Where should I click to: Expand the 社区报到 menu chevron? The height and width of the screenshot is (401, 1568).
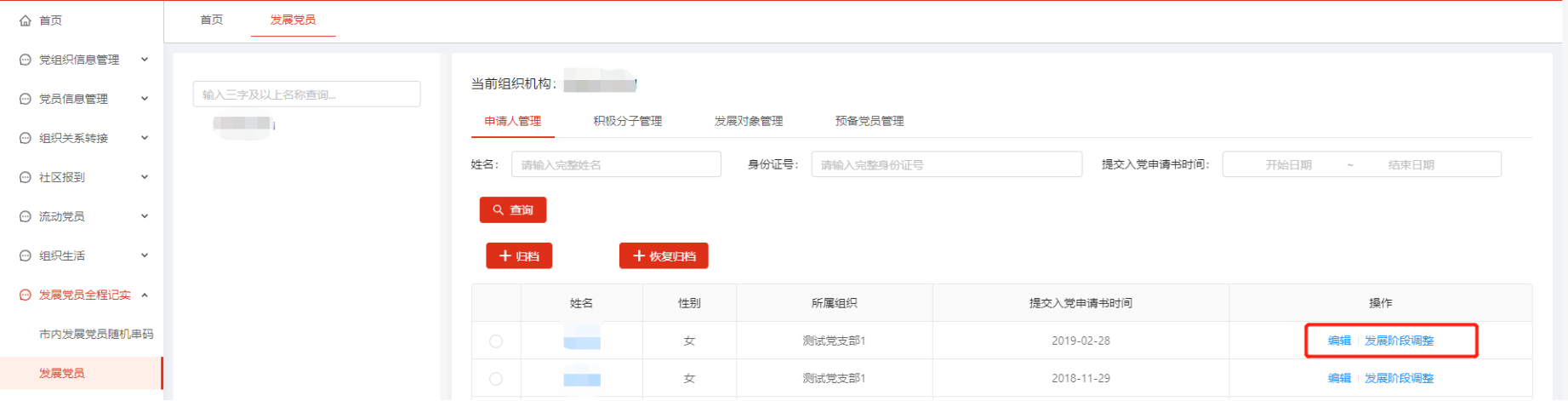(145, 177)
